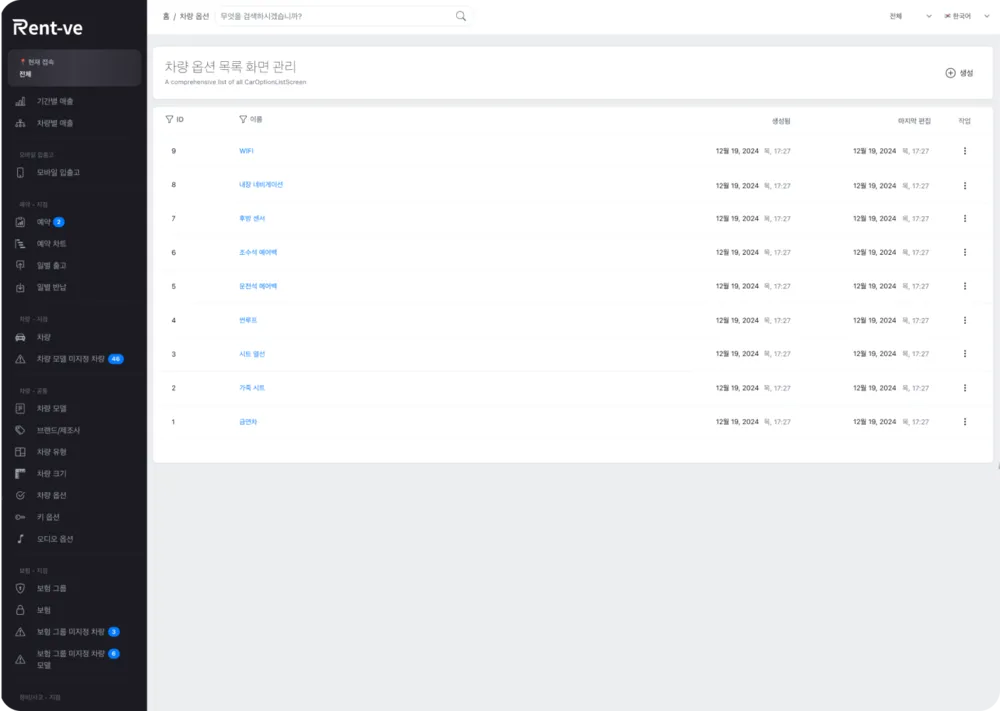Select the car icon for 차량
1000x711 pixels.
20,337
